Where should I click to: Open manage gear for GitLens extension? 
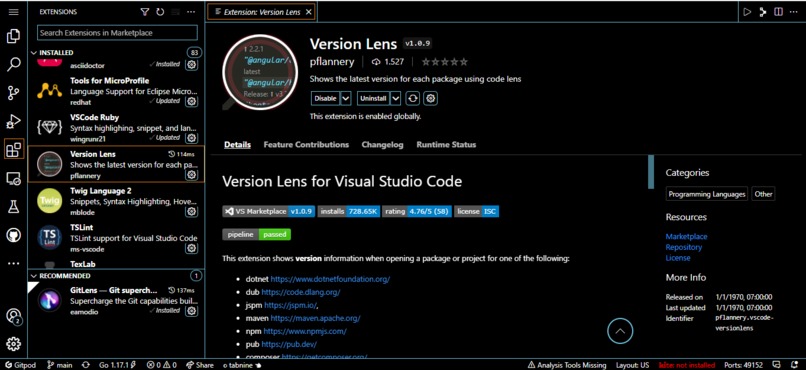click(192, 310)
